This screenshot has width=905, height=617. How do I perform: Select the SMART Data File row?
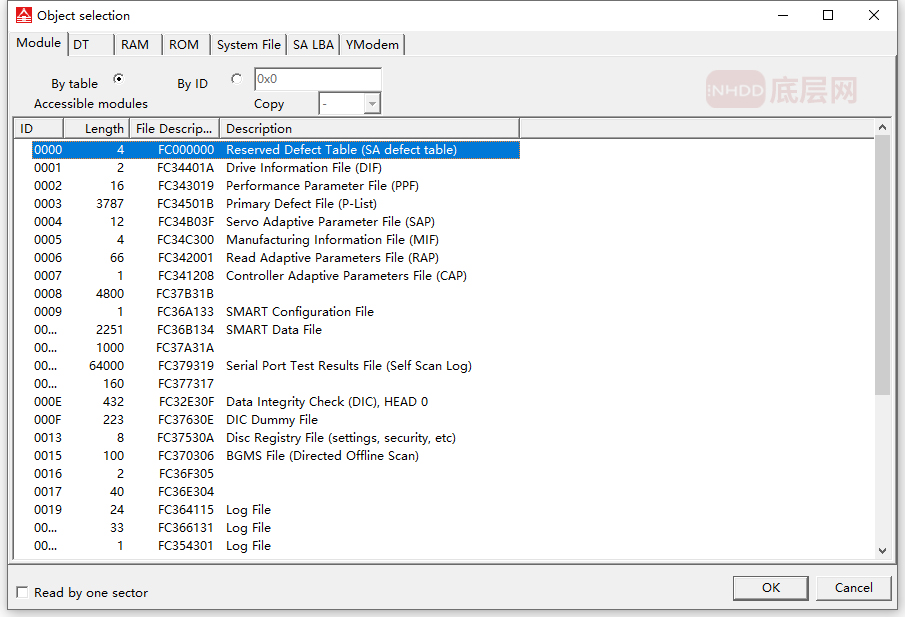274,330
